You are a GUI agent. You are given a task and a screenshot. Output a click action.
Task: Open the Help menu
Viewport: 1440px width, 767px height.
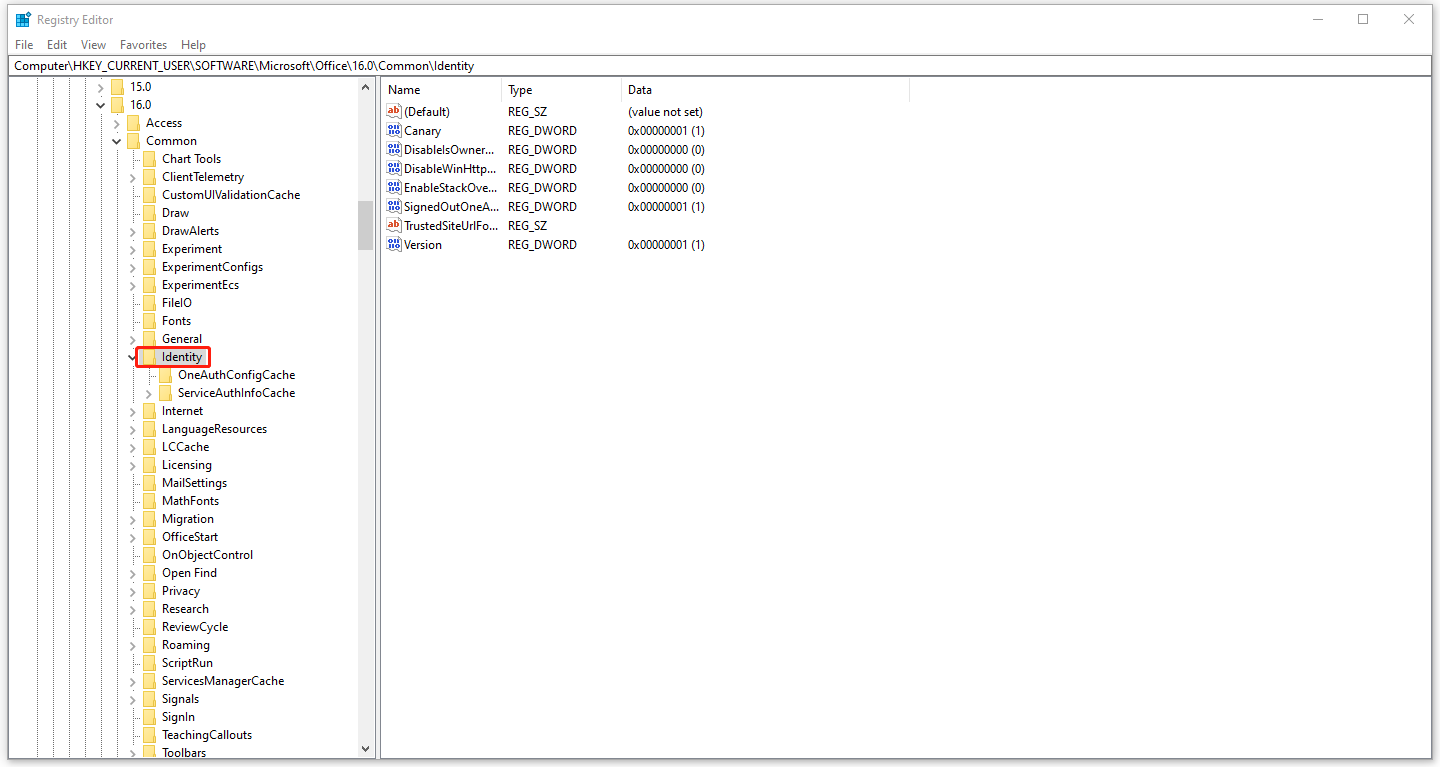coord(193,45)
